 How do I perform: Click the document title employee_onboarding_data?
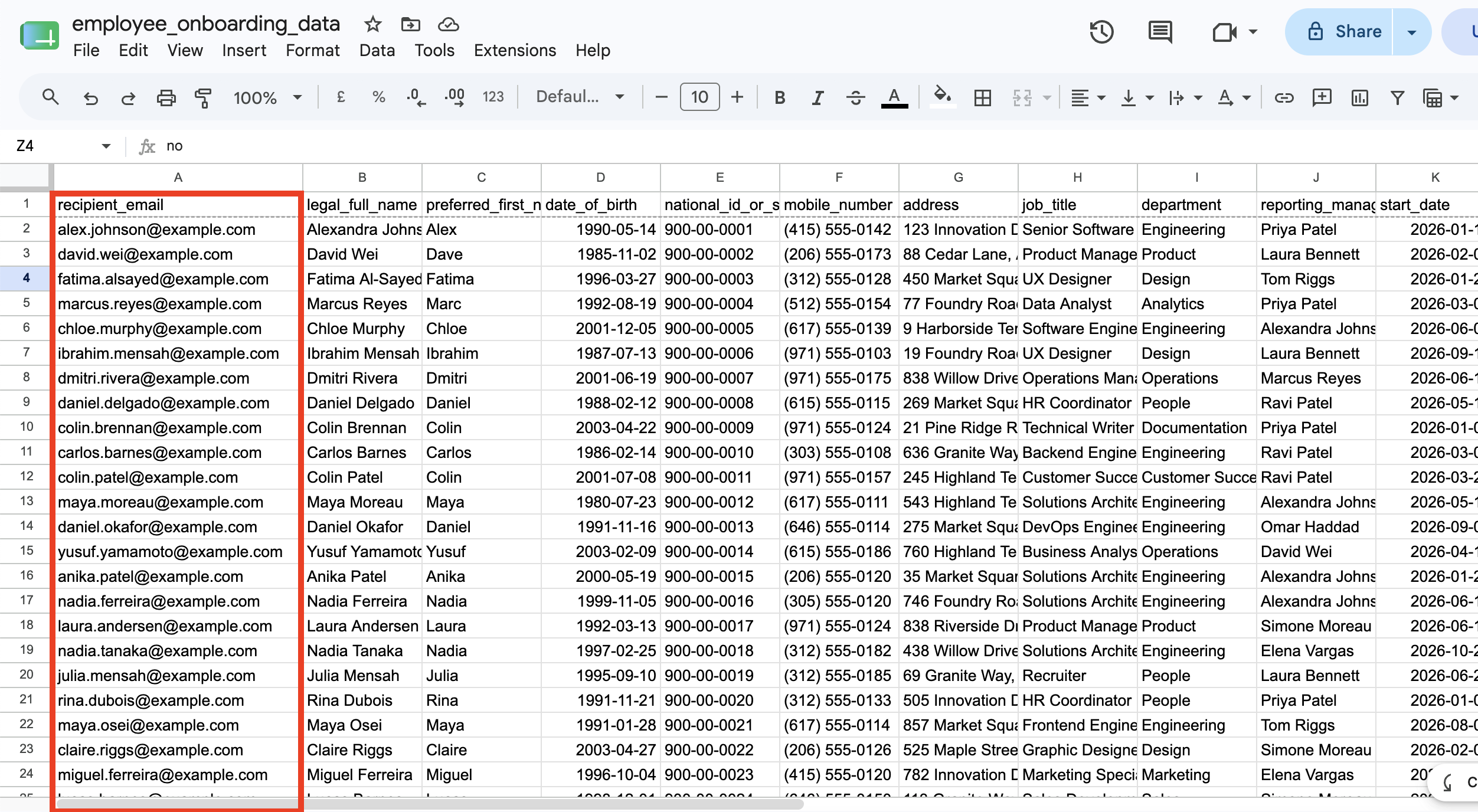coord(205,24)
